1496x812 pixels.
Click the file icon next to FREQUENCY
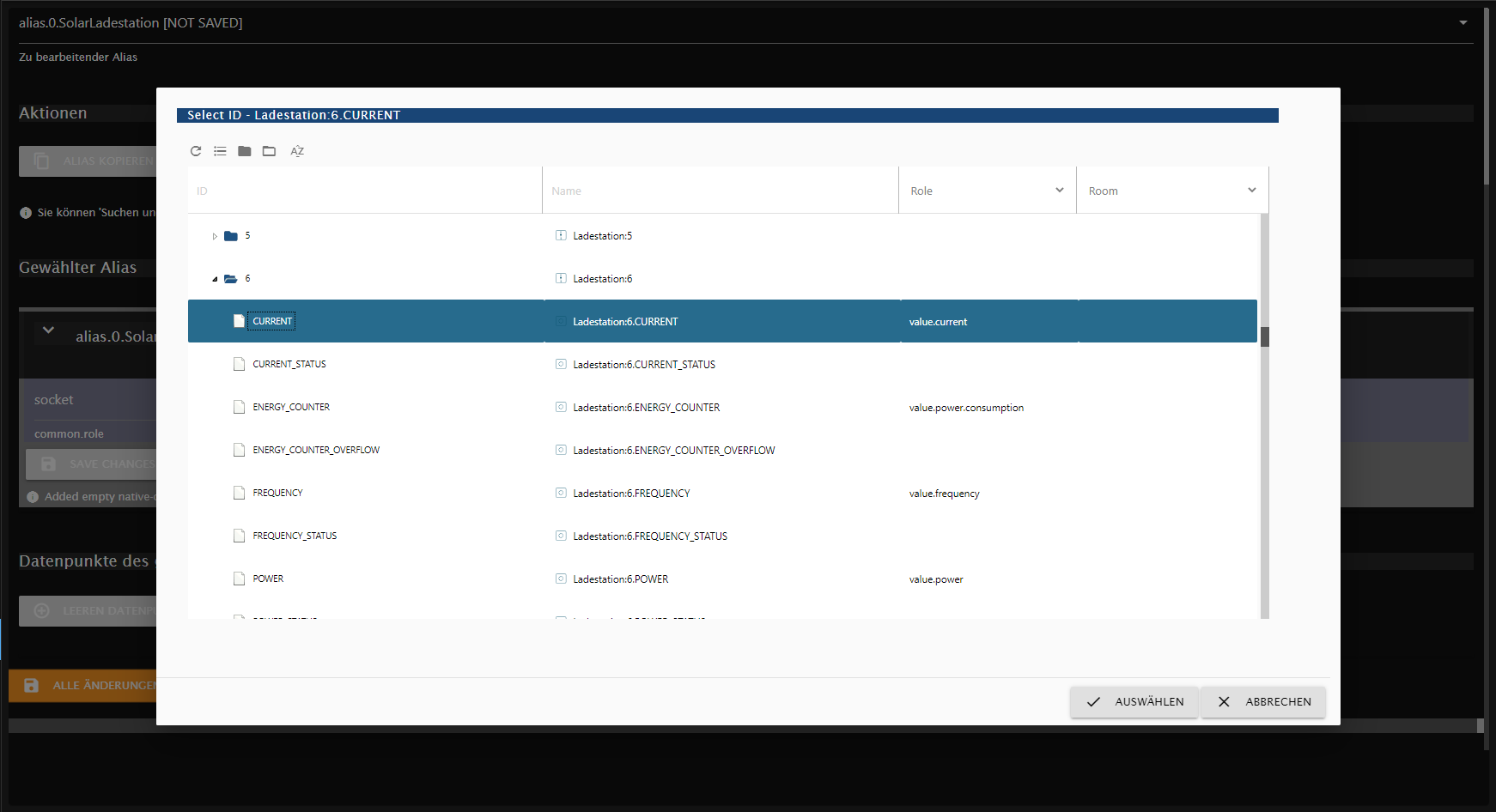pyautogui.click(x=240, y=493)
